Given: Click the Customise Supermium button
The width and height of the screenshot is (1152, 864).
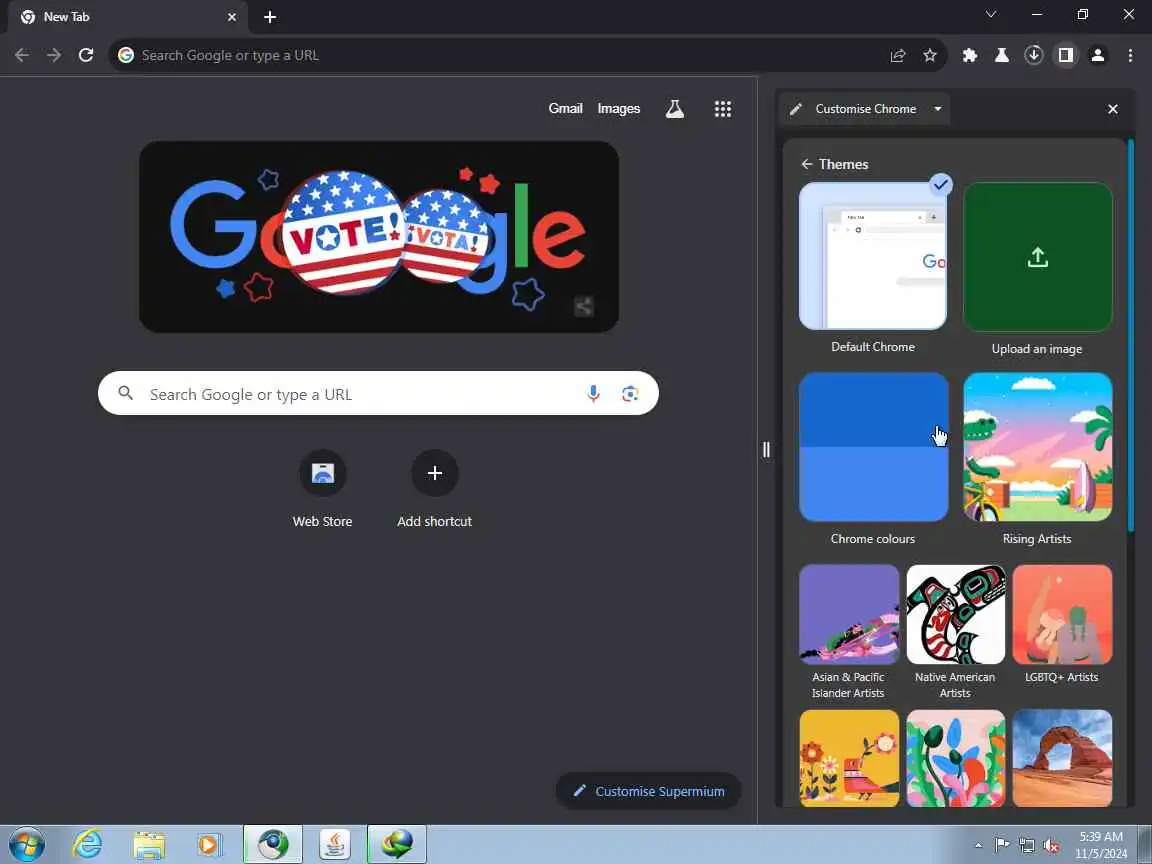Looking at the screenshot, I should 648,791.
